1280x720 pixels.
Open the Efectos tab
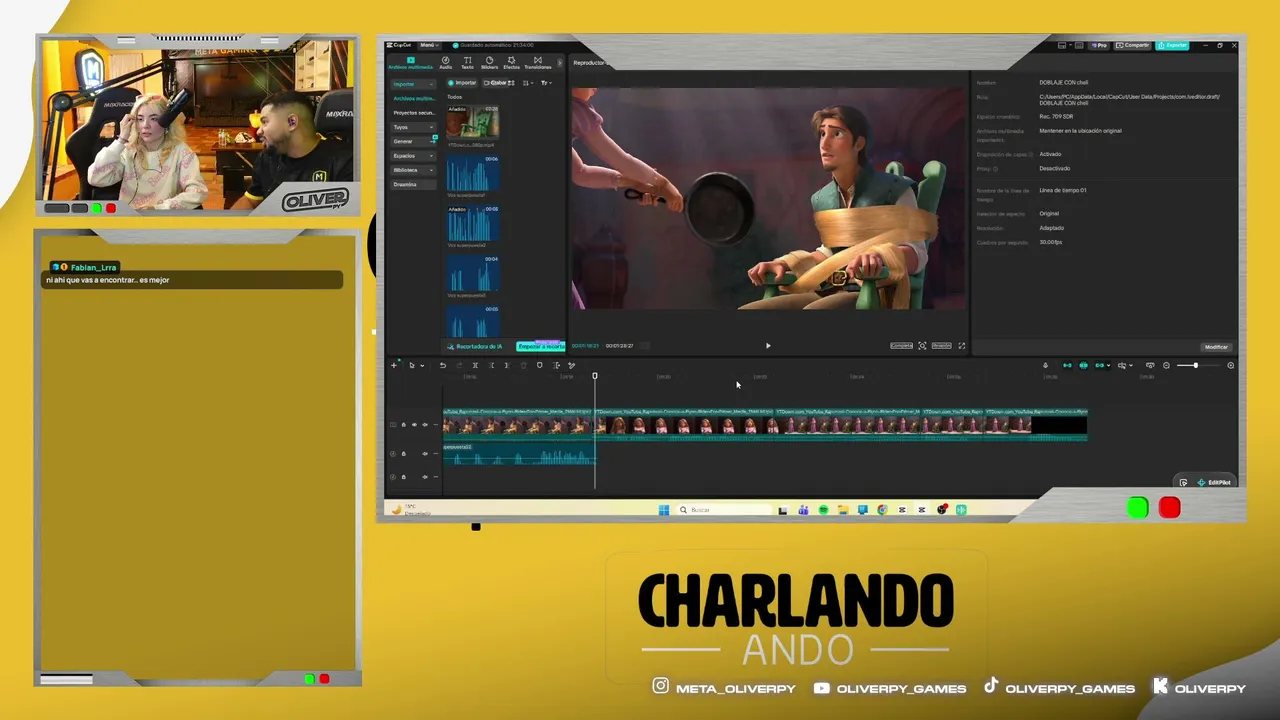[511, 62]
